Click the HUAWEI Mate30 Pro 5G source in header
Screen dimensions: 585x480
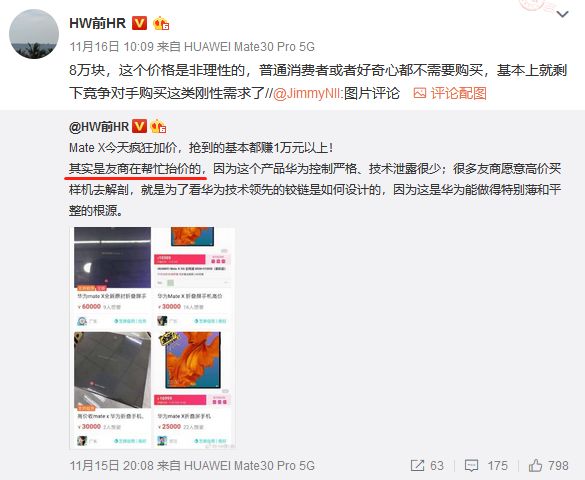click(249, 47)
